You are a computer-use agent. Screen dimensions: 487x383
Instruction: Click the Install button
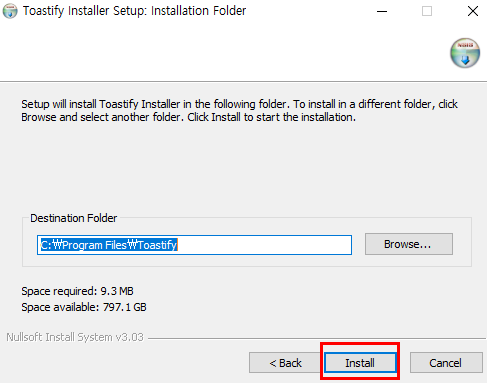coord(360,363)
